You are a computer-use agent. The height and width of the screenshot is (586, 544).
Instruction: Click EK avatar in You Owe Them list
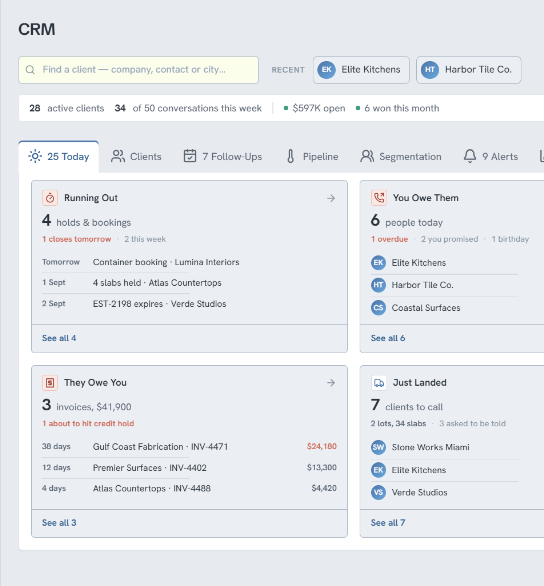378,263
